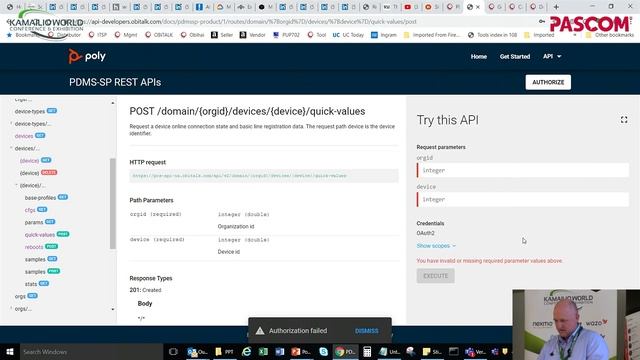
Task: Click the greyed-out EXECUTE button
Action: point(435,276)
